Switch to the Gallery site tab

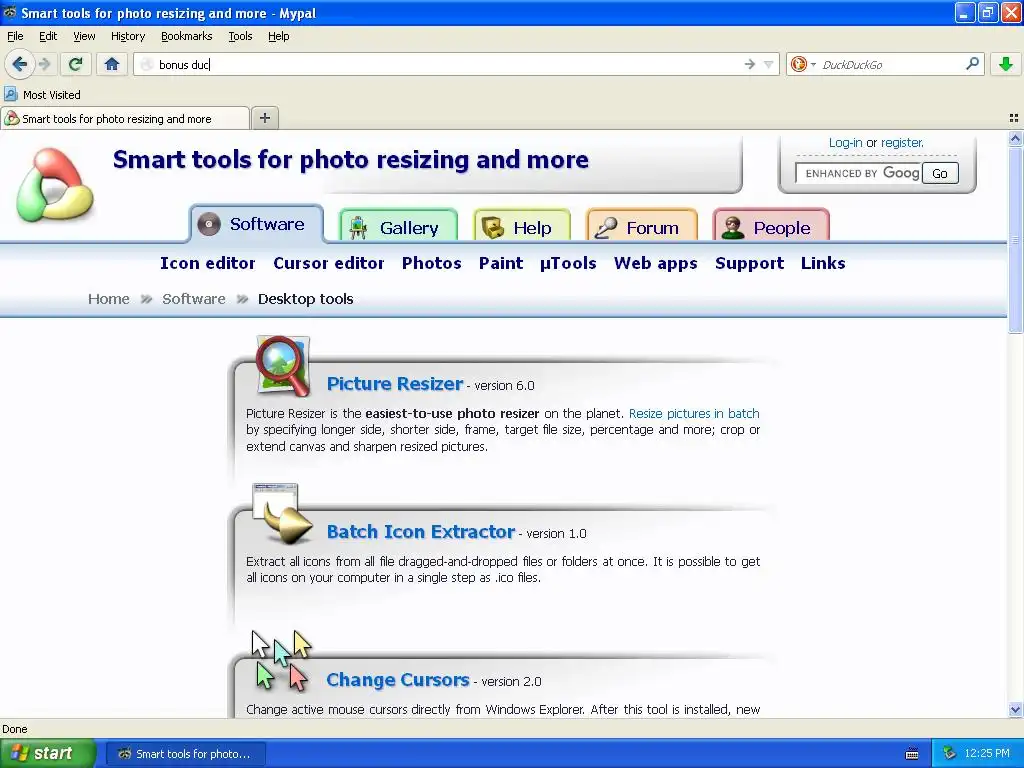pyautogui.click(x=398, y=226)
